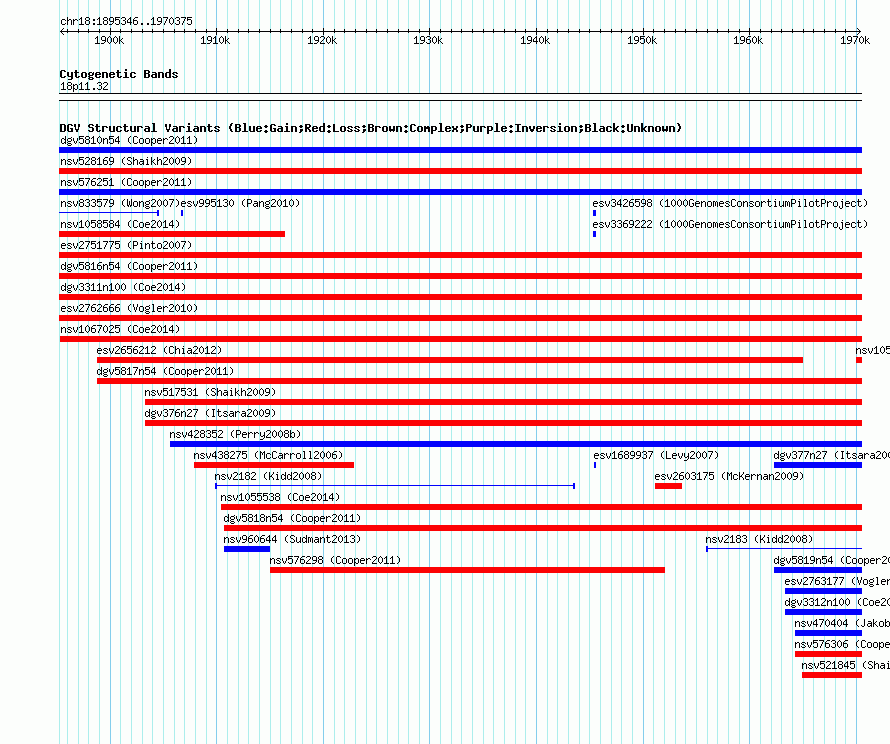
Task: Click the nsv521845 variant label
Action: coord(845,665)
